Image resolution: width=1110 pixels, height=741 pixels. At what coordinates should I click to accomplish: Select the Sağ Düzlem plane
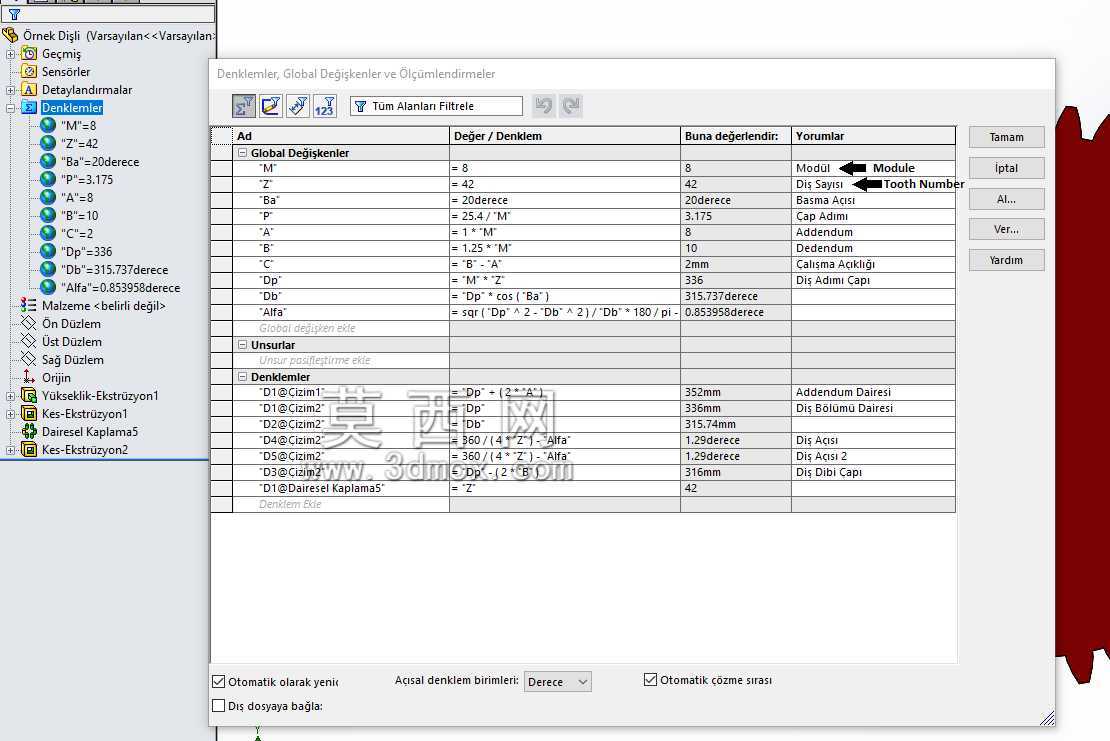tap(72, 360)
